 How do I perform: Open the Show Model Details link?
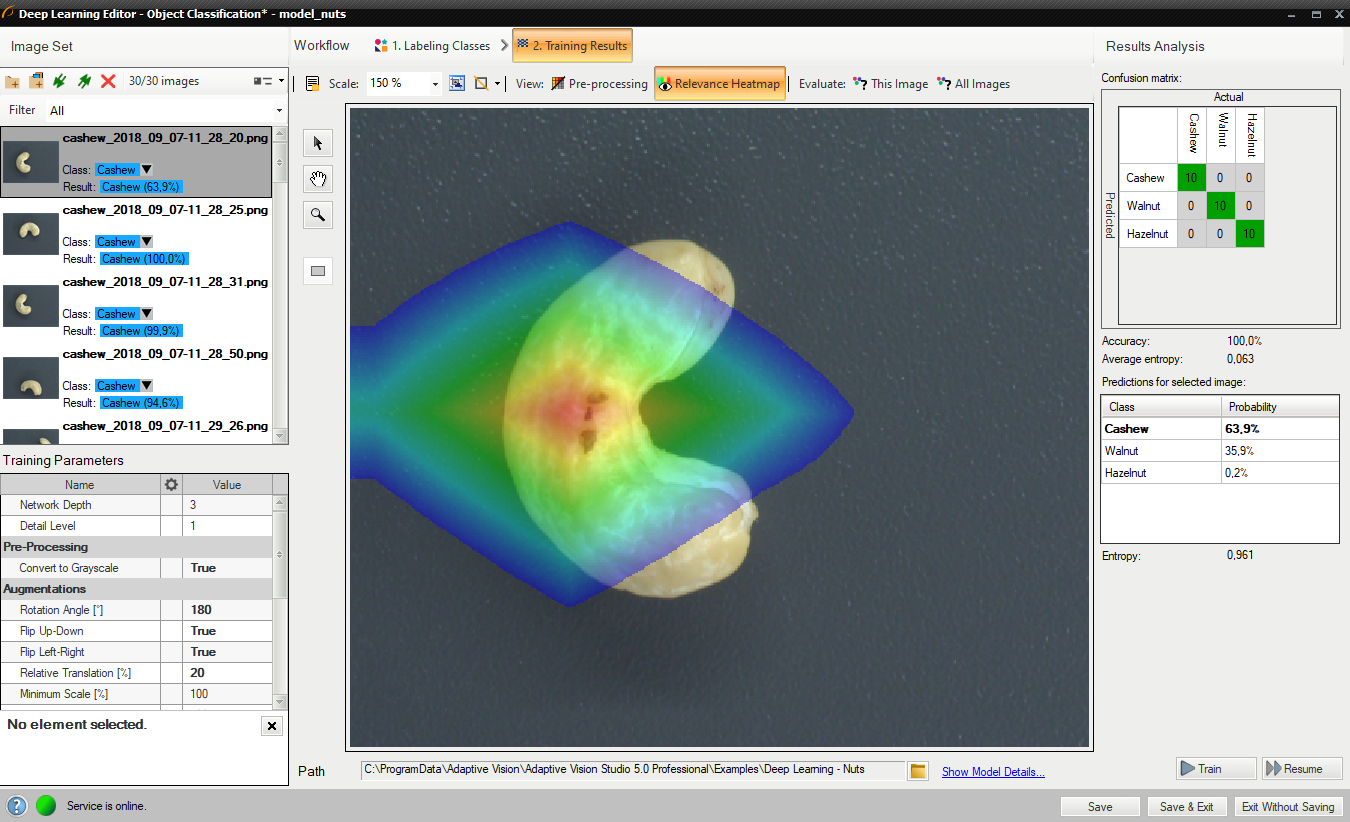992,772
